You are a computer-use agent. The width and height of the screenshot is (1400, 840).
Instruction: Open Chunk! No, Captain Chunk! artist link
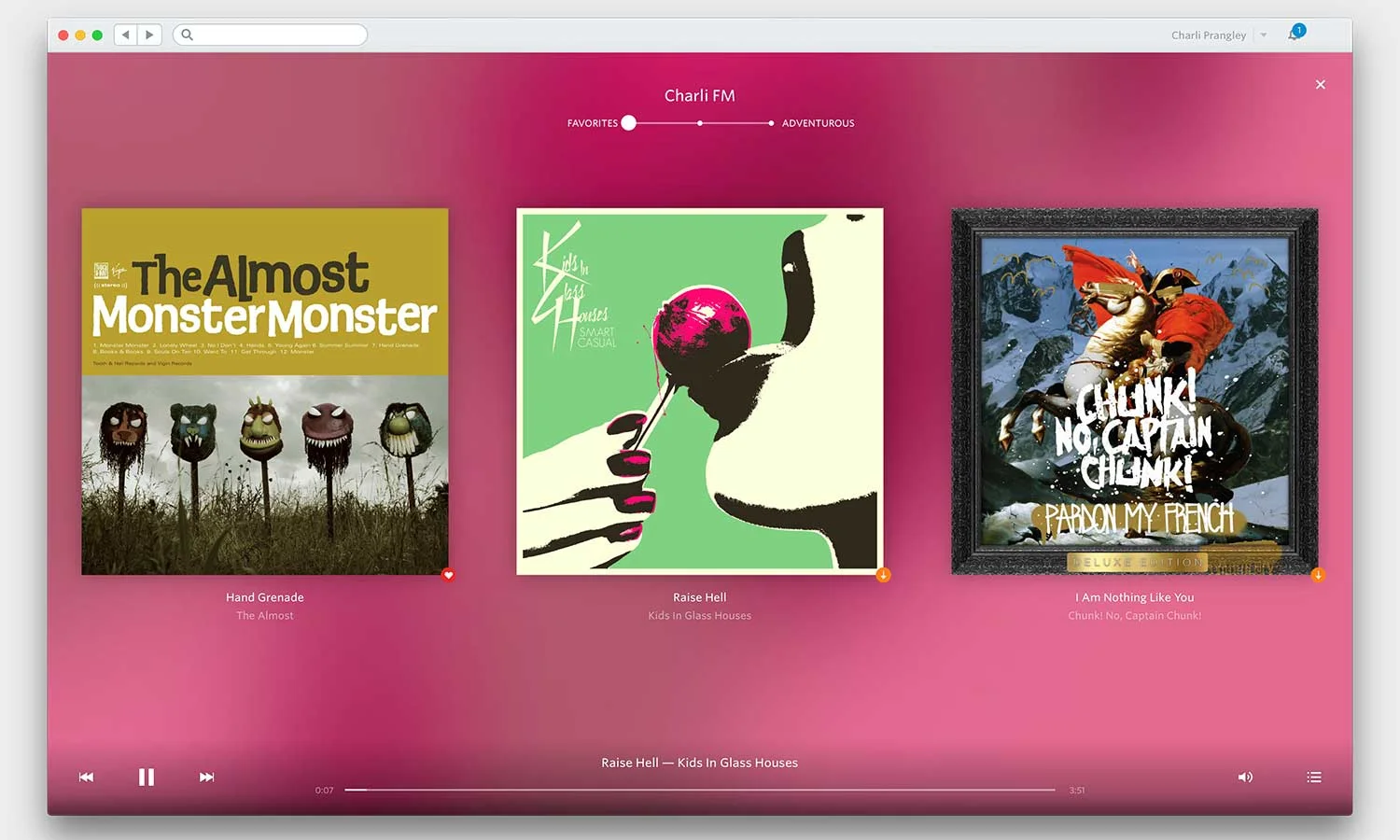(x=1135, y=616)
